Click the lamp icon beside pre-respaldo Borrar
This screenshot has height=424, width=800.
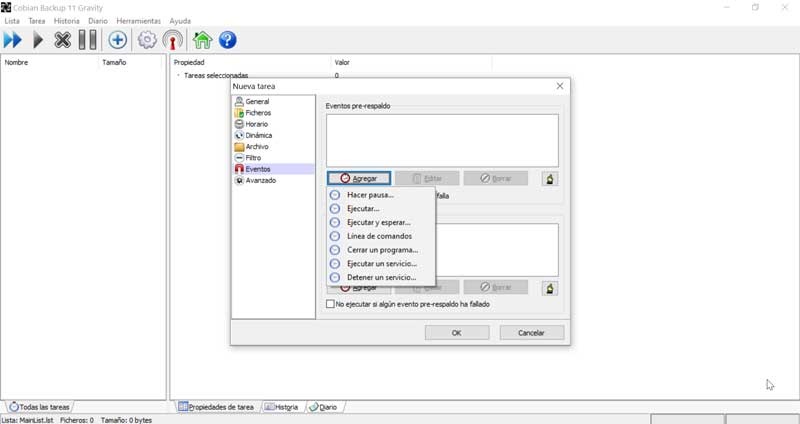[x=550, y=179]
